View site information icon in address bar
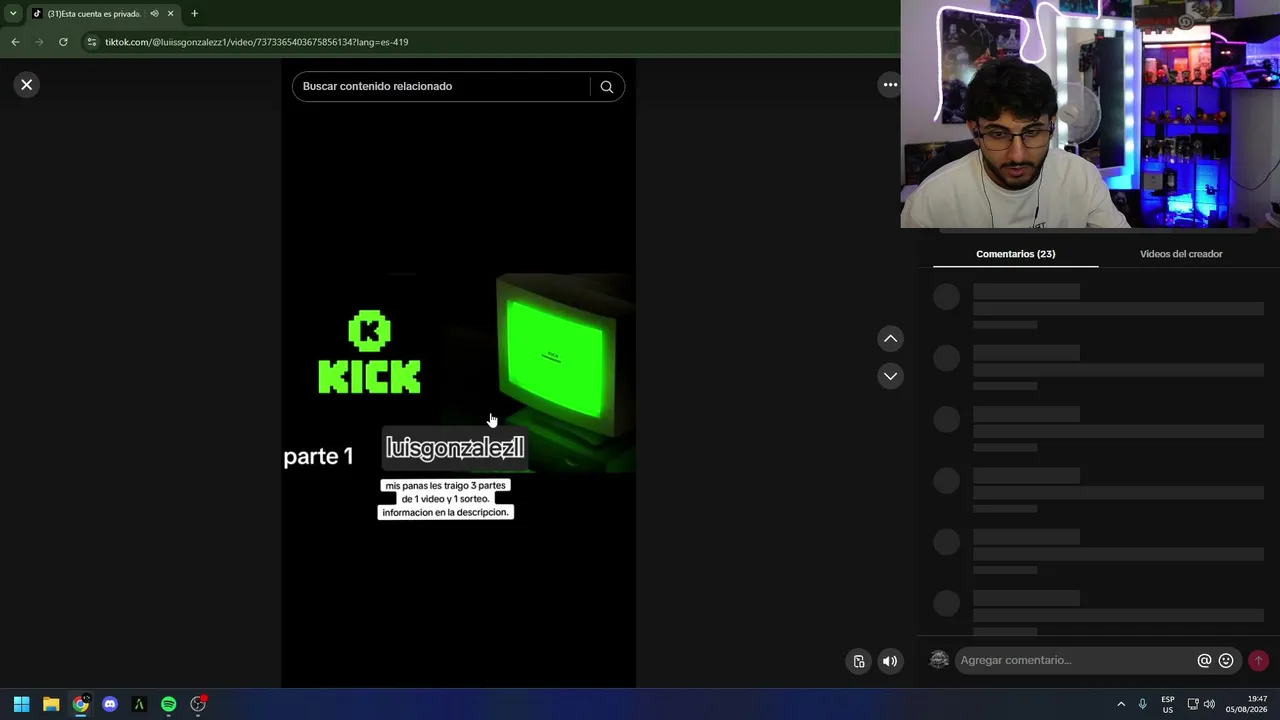Viewport: 1280px width, 720px height. coord(92,42)
